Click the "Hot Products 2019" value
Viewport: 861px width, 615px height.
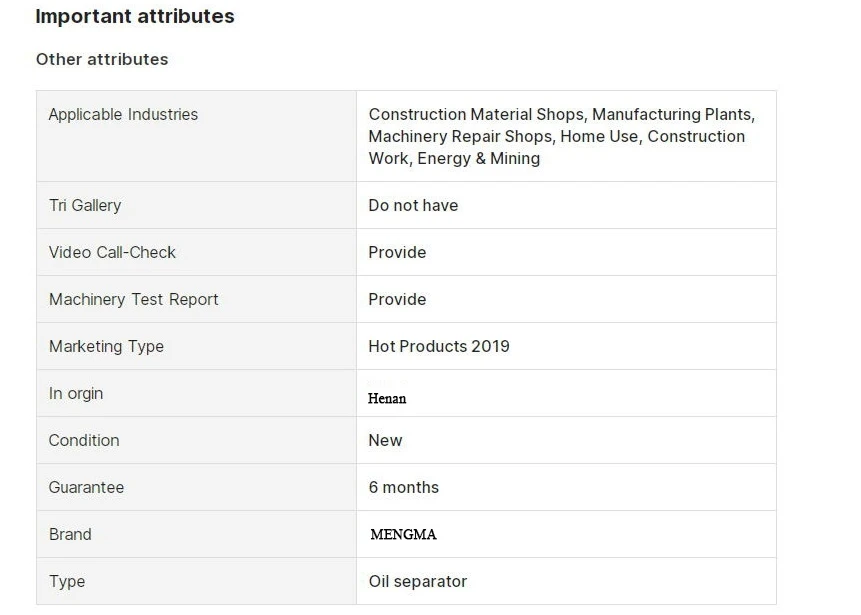click(x=439, y=346)
